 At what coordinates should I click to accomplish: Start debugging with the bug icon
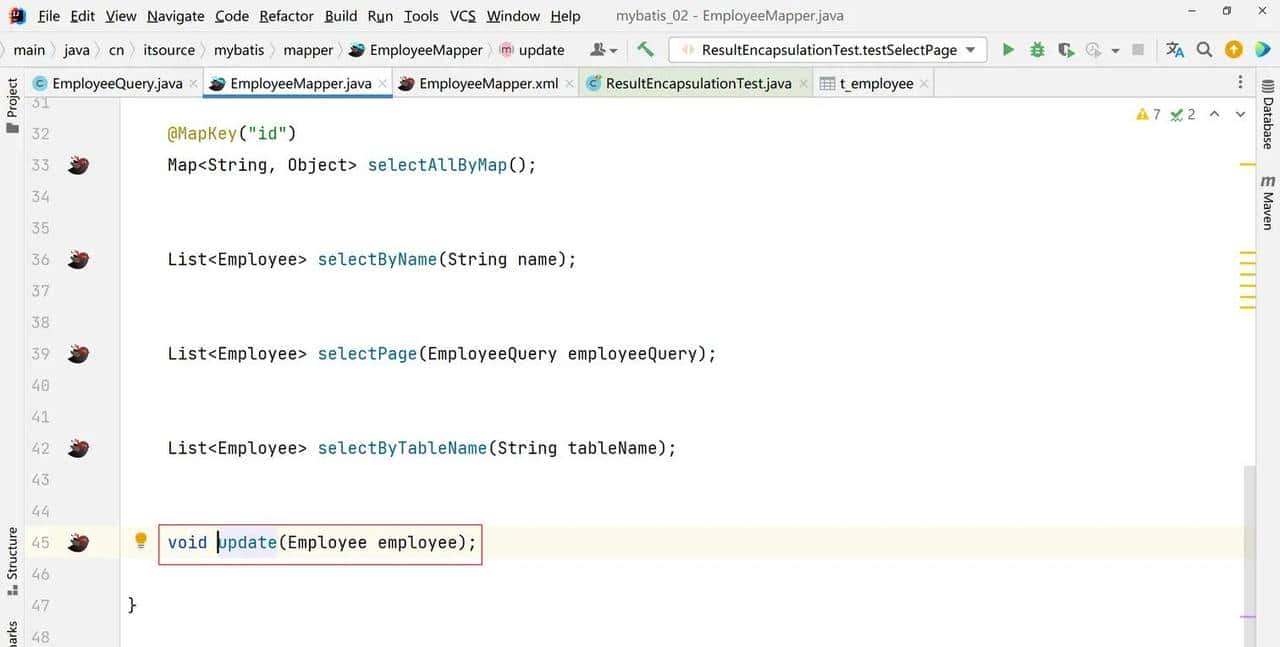[x=1037, y=49]
